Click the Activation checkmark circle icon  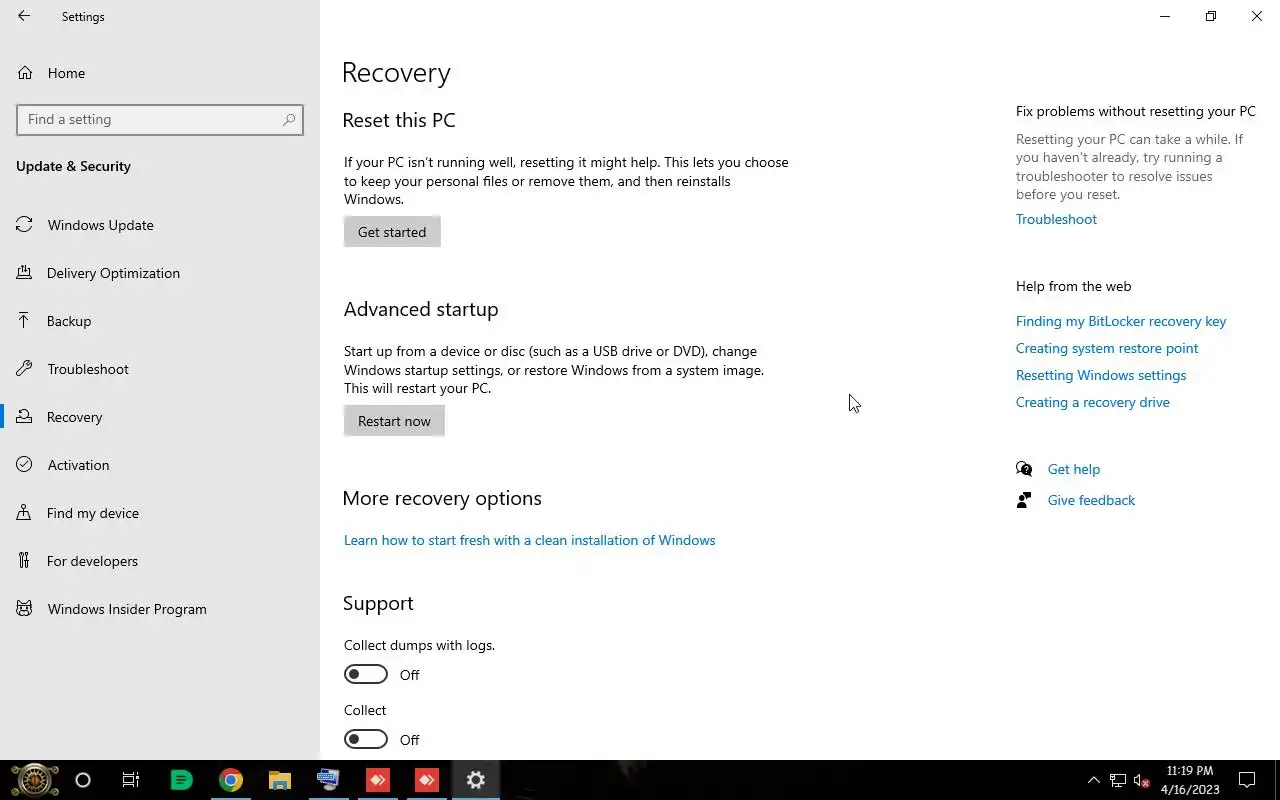tap(25, 465)
